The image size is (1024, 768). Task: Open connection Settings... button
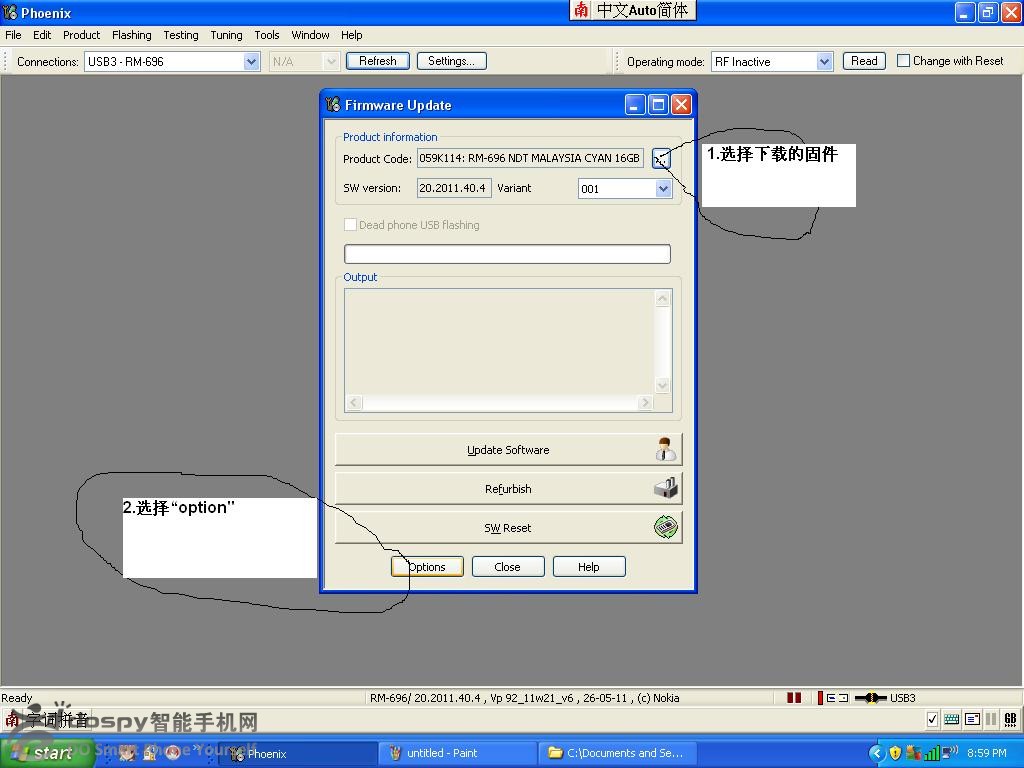pyautogui.click(x=451, y=61)
